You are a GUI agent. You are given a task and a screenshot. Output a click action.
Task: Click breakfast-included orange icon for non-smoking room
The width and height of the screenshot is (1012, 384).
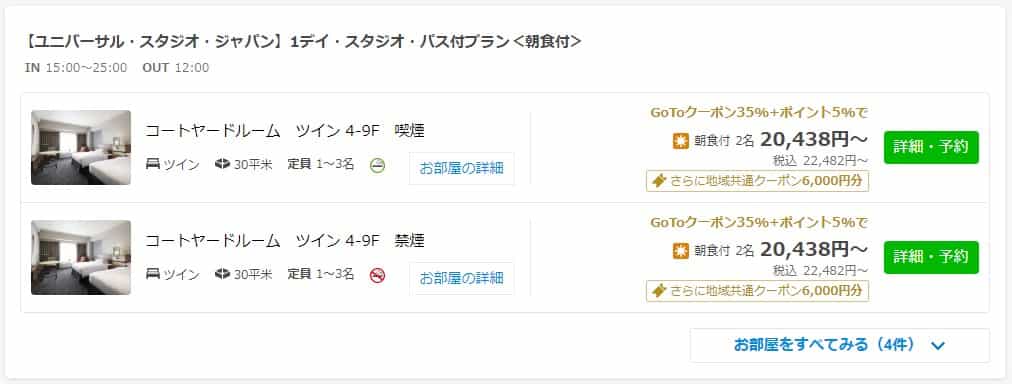coord(681,250)
